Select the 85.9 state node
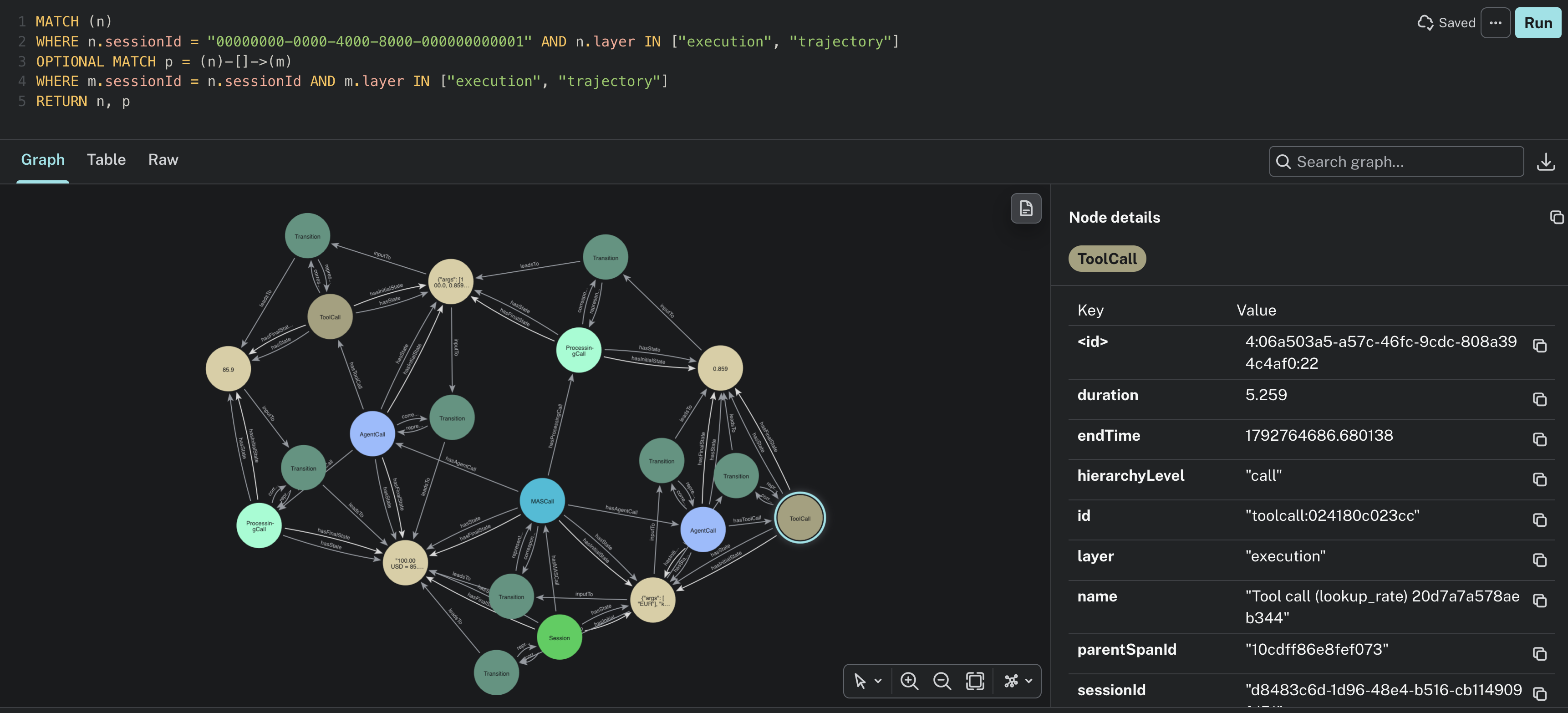This screenshot has width=1568, height=713. pyautogui.click(x=228, y=369)
